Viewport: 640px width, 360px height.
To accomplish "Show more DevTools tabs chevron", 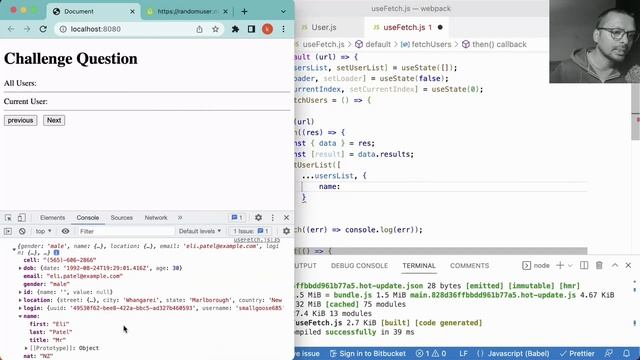I will 180,218.
